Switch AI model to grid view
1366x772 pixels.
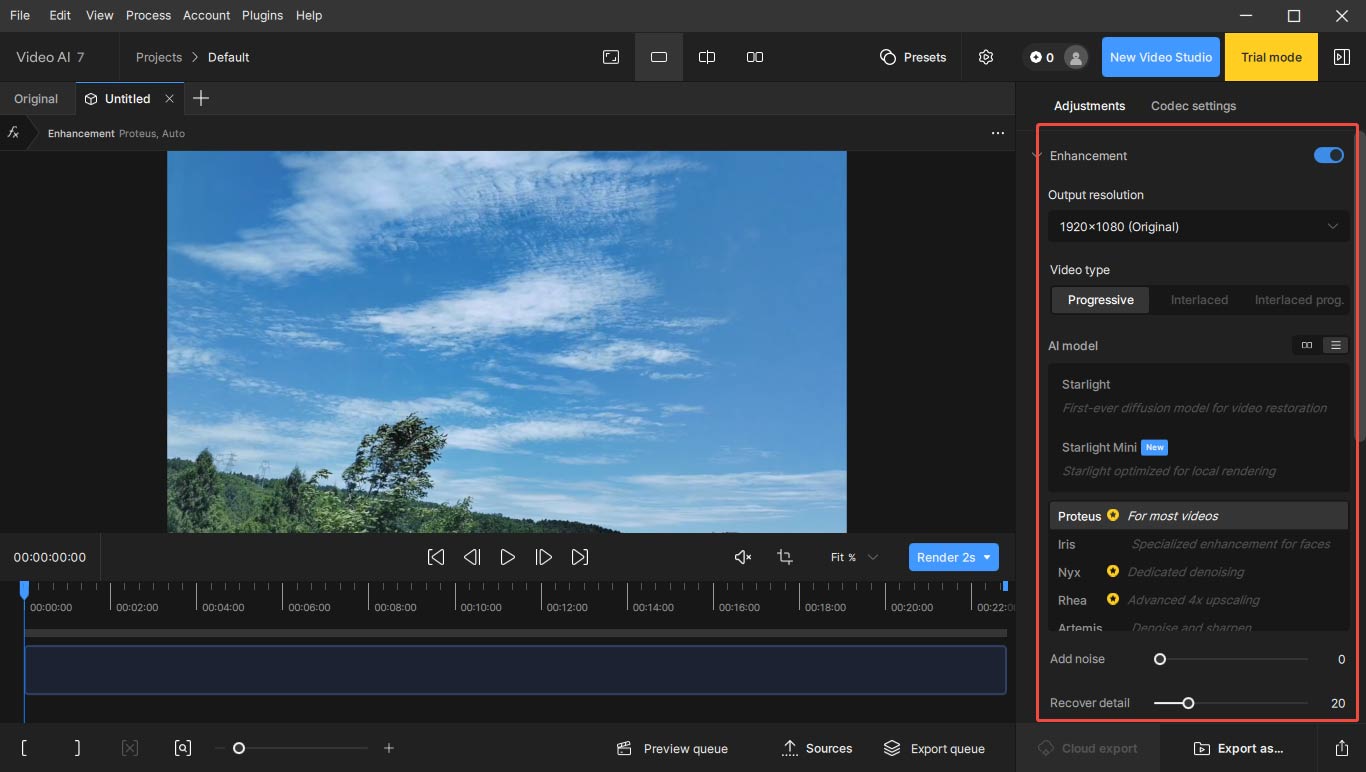pyautogui.click(x=1307, y=345)
